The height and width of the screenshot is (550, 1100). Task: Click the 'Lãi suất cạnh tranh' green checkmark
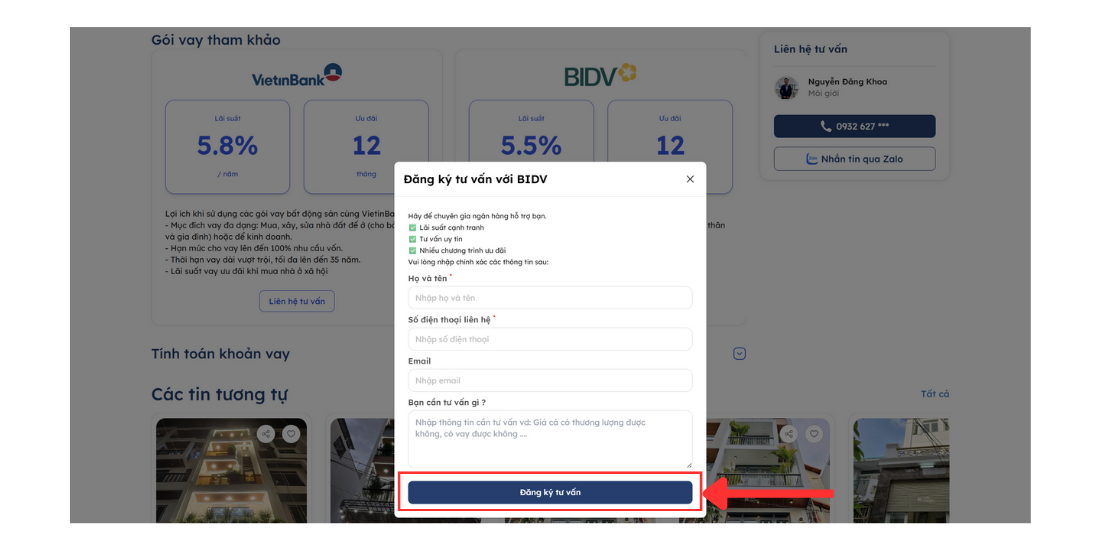tap(412, 228)
